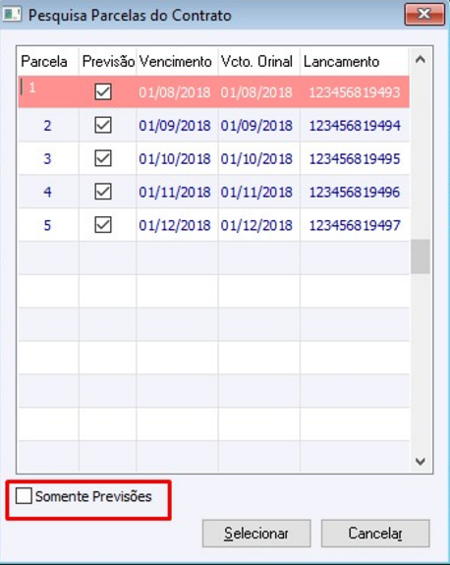Click the Cancelar button

point(375,533)
